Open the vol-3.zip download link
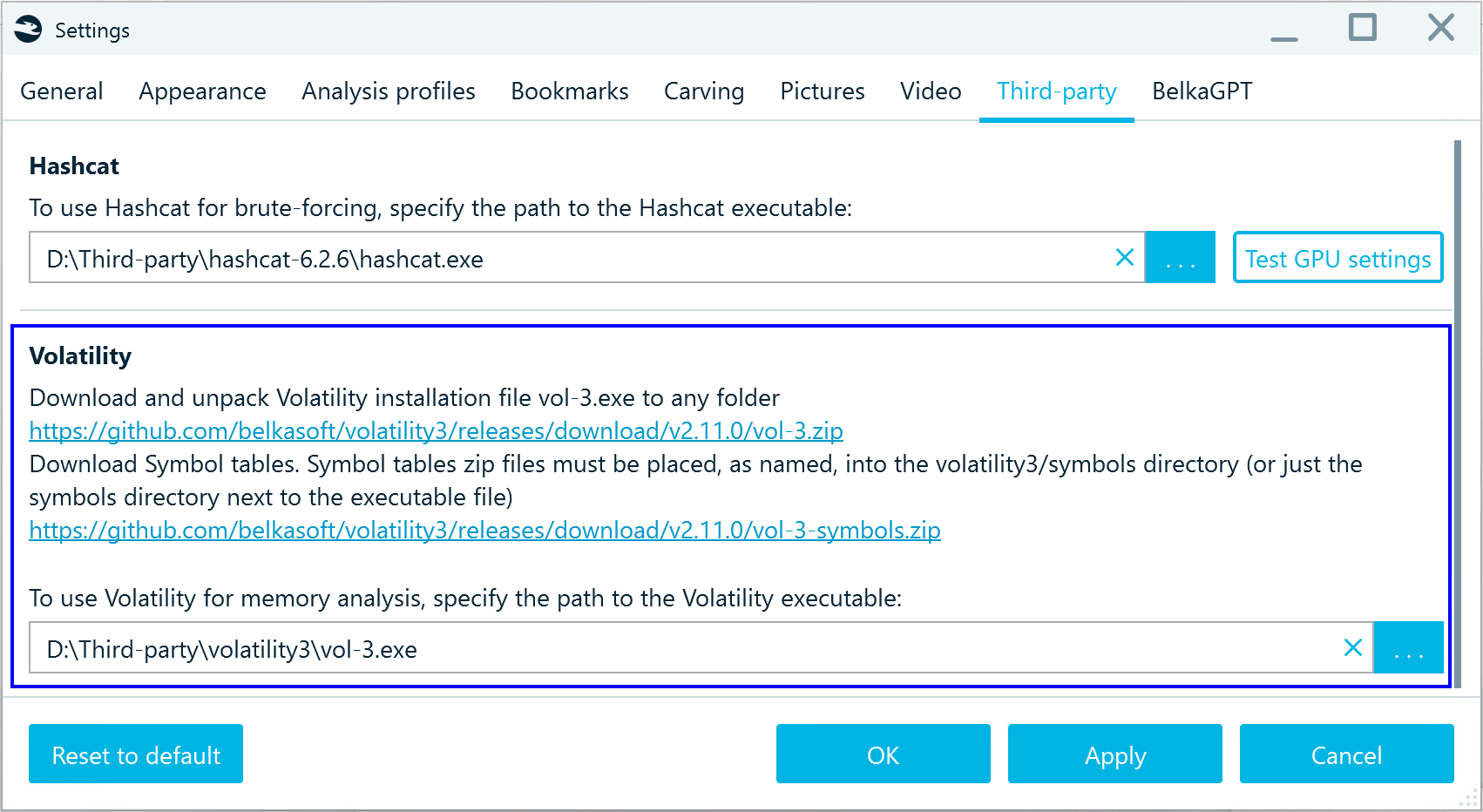1483x812 pixels. point(436,431)
